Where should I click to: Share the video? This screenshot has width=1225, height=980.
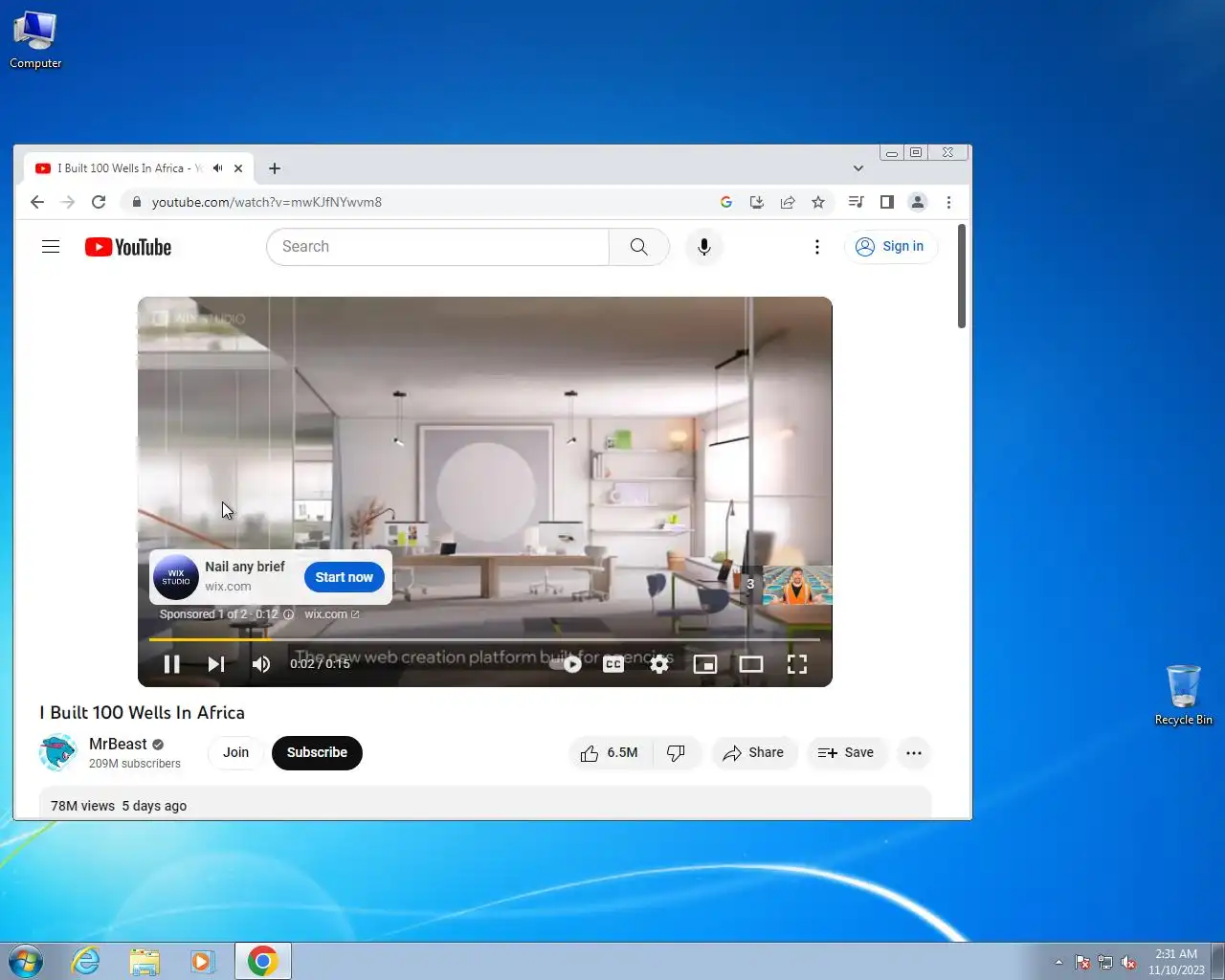click(754, 753)
